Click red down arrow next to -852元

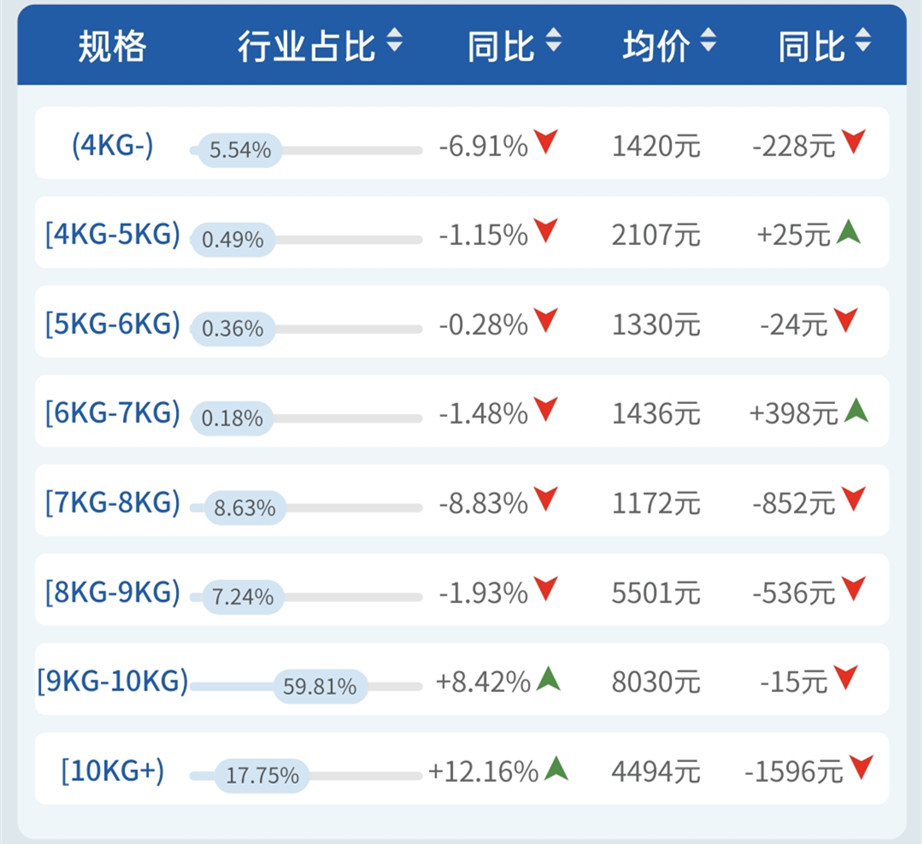[853, 499]
